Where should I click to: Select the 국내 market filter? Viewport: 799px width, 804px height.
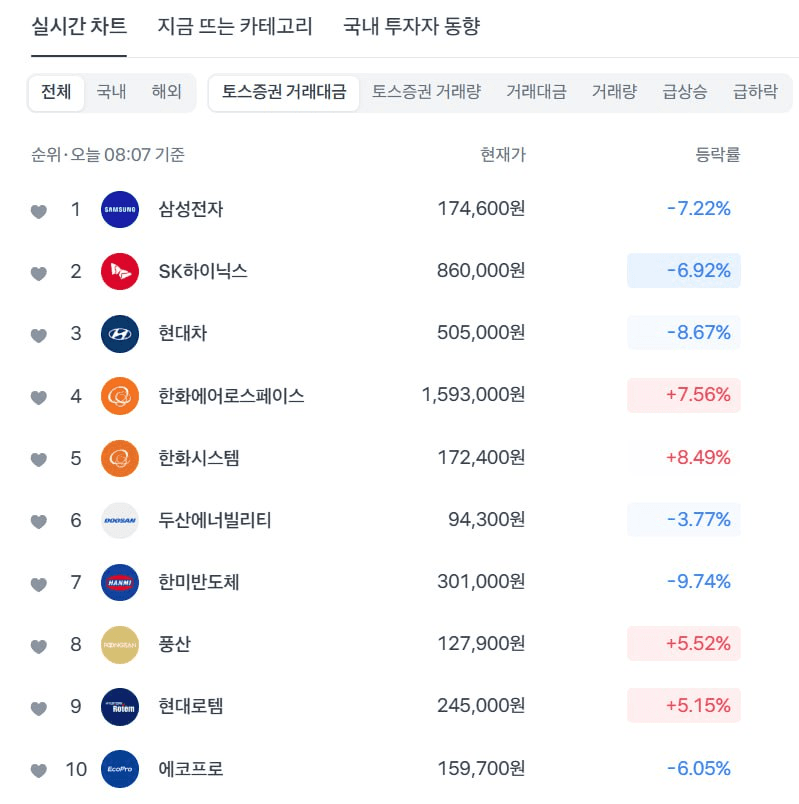pos(111,92)
